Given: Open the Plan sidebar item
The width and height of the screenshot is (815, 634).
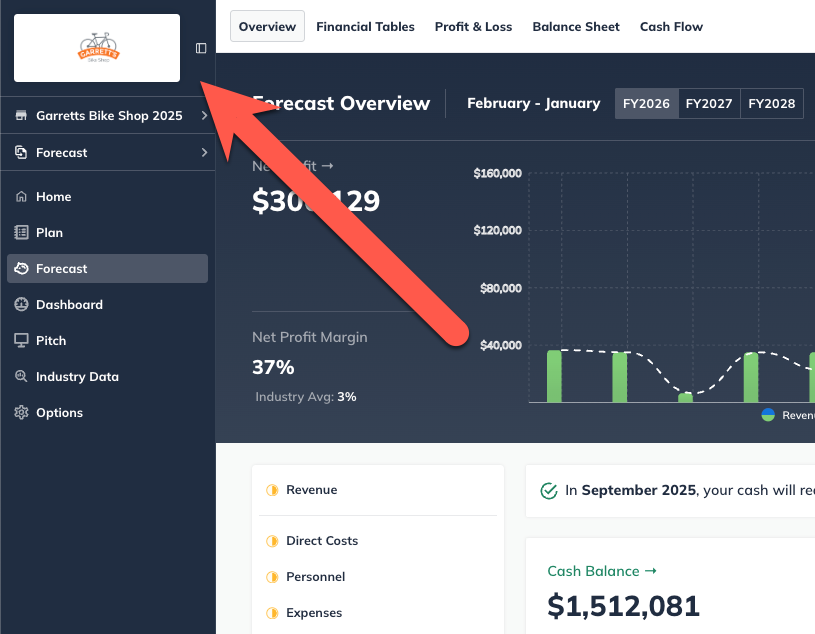Looking at the screenshot, I should (x=108, y=232).
